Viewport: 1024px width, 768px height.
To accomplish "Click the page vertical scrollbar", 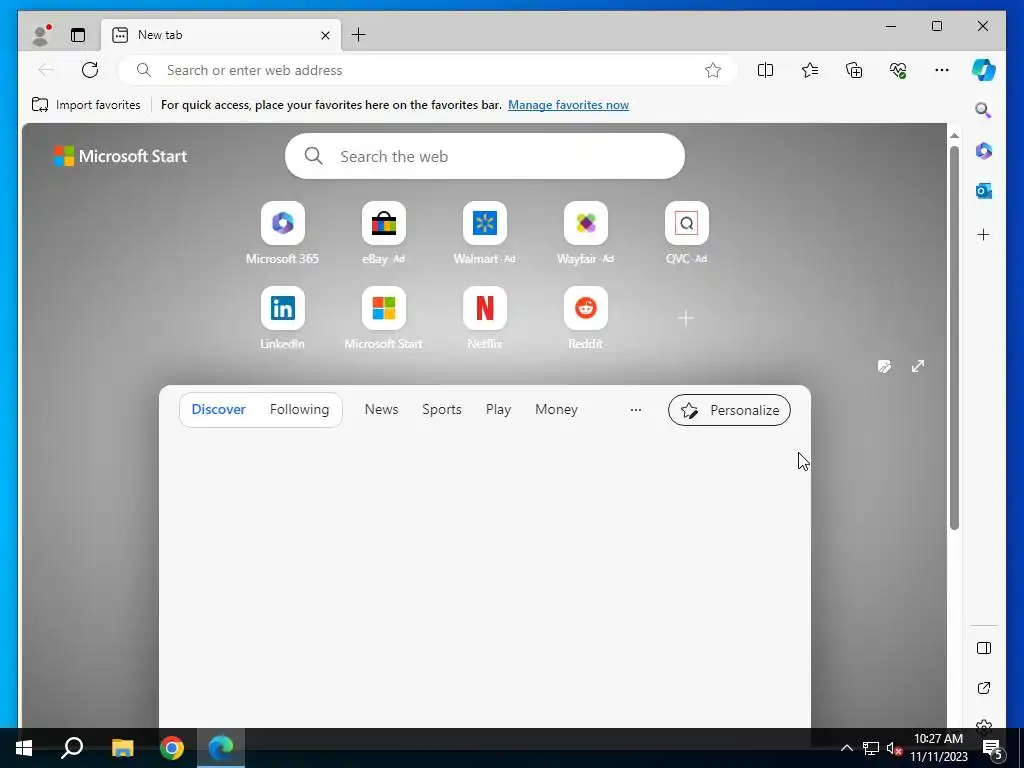I will 954,338.
